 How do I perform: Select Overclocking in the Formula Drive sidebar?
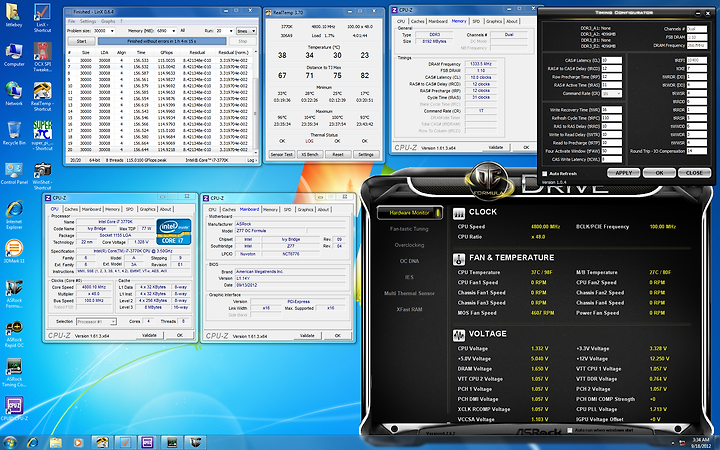[x=409, y=245]
